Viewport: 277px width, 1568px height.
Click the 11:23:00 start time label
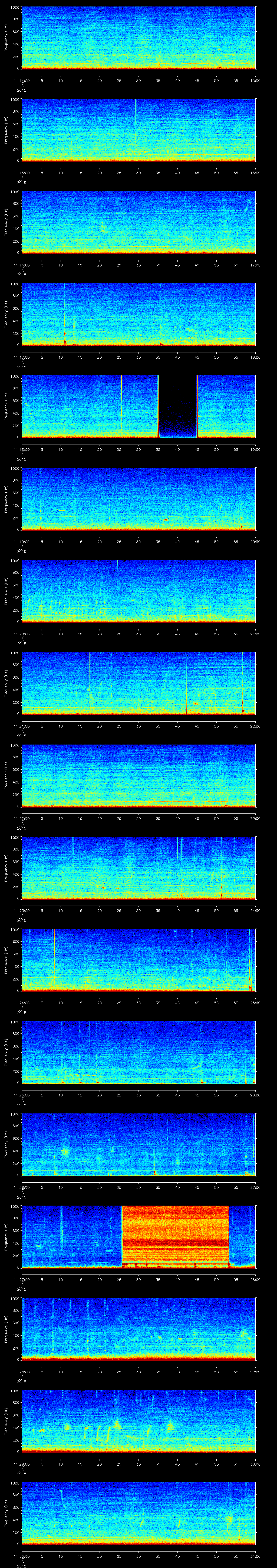pyautogui.click(x=21, y=910)
